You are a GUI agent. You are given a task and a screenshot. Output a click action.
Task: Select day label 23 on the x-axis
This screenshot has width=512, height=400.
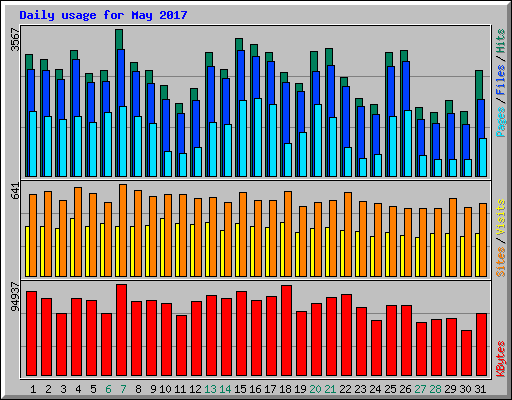(x=360, y=389)
